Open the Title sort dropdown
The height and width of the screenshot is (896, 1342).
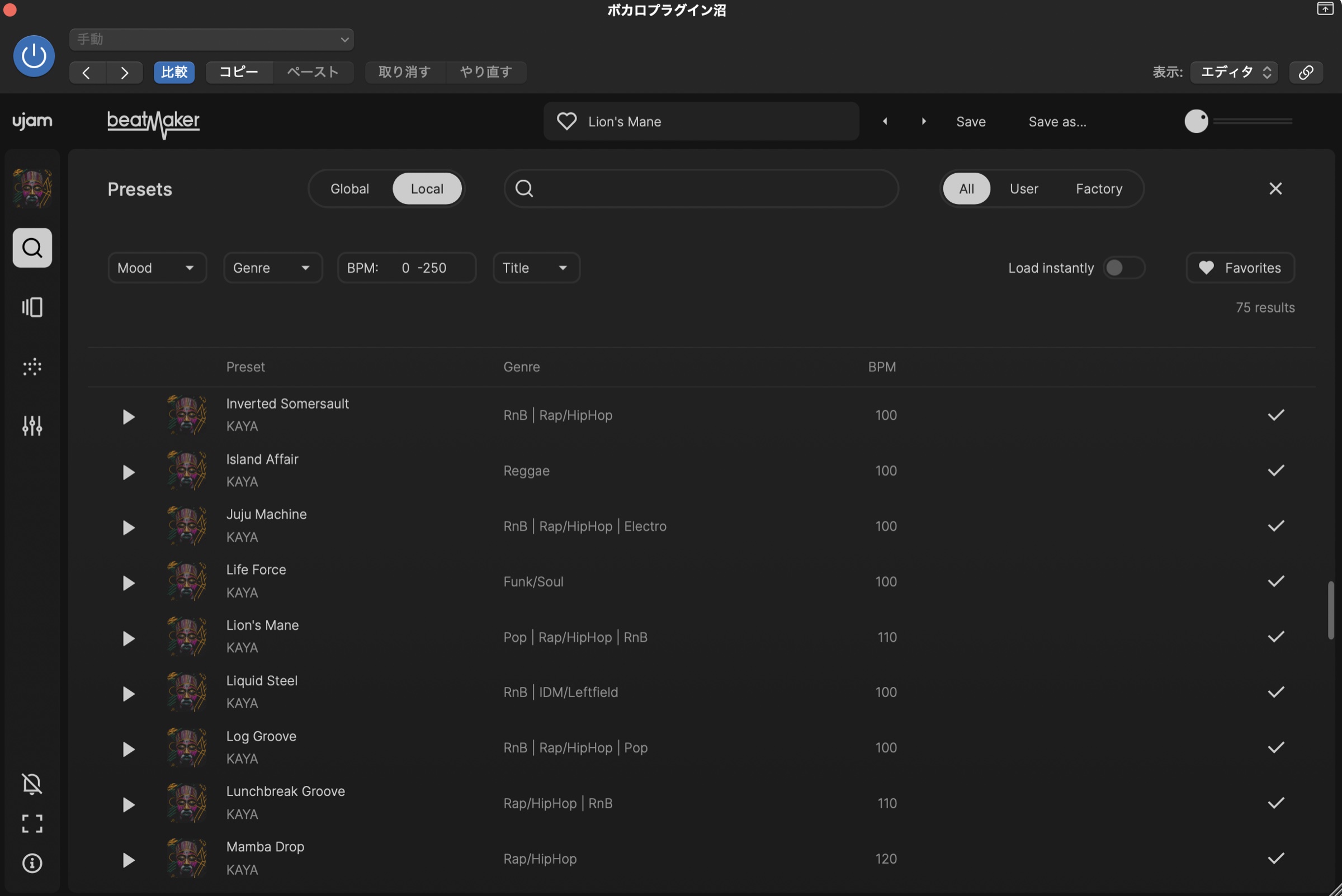(x=536, y=267)
